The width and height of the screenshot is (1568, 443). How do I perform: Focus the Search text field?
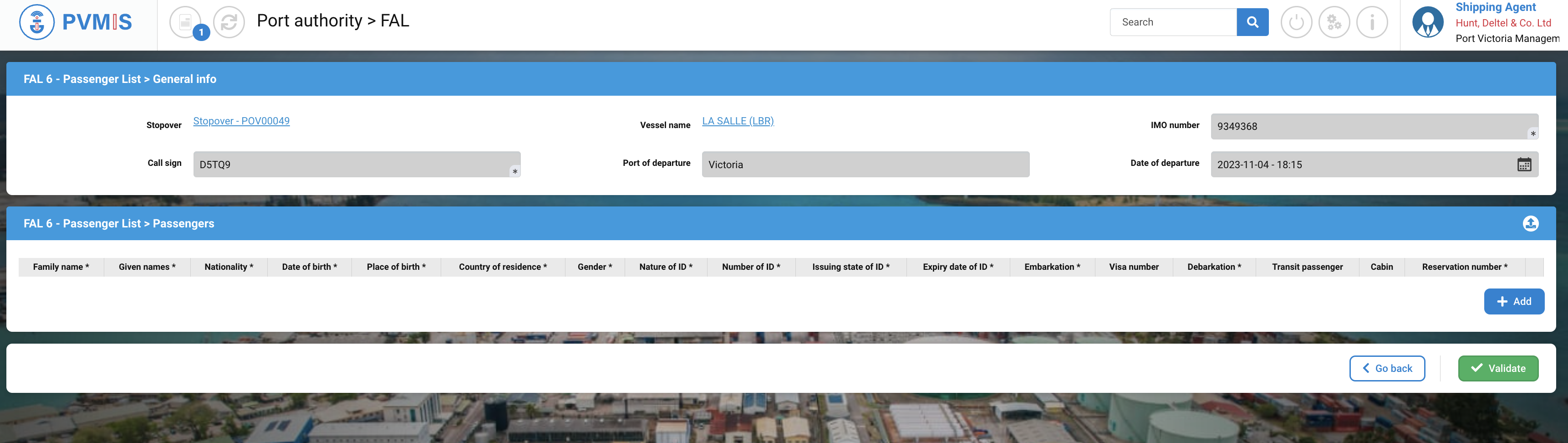click(1173, 22)
